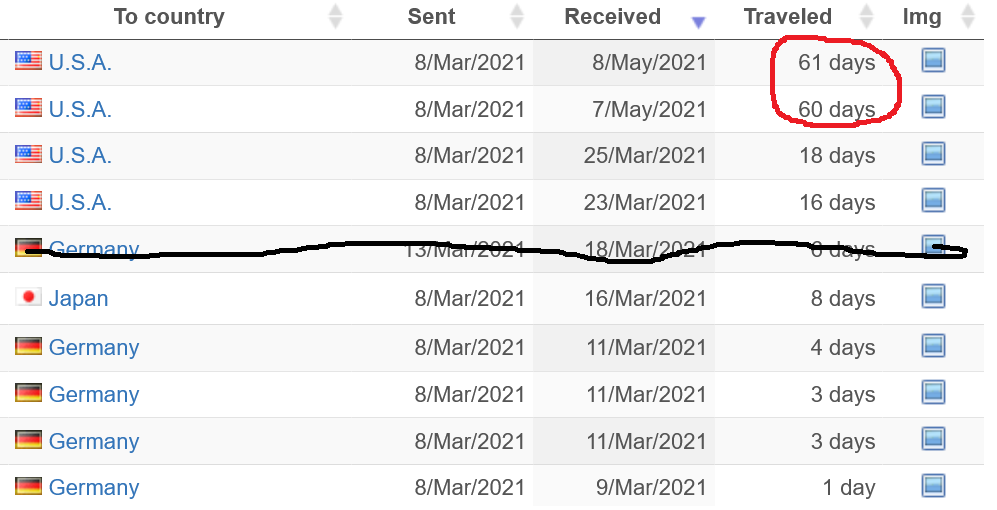Screen dimensions: 997x510
Task: Toggle Received column sort arrow
Action: pos(698,22)
